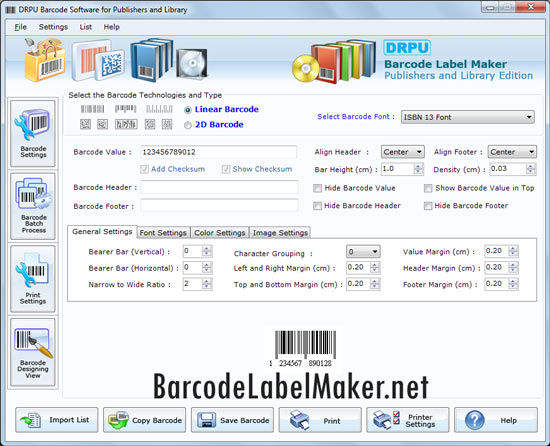Toggle the Add Checksum checkbox

[144, 169]
